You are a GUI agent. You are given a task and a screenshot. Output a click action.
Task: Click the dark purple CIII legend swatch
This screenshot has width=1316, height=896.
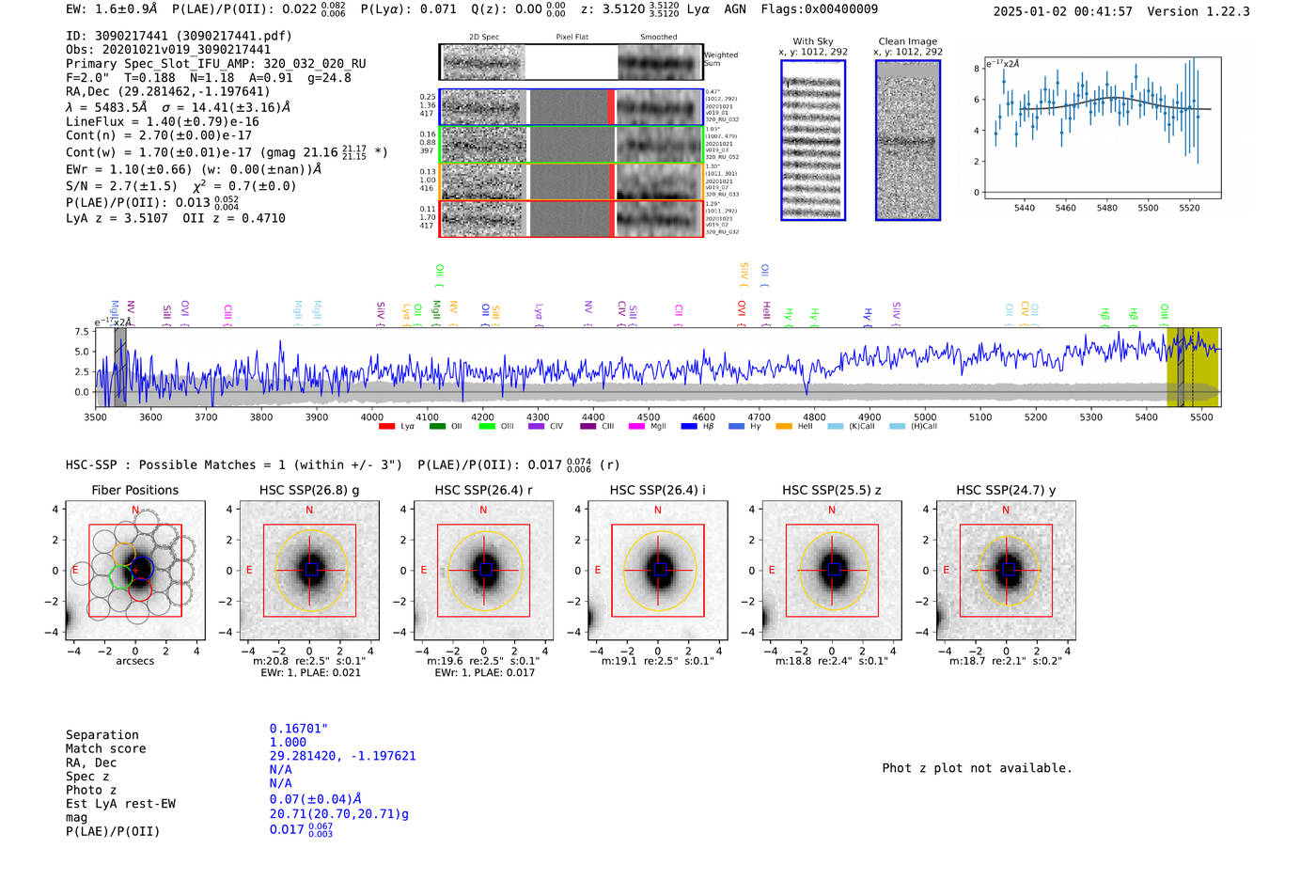click(587, 427)
